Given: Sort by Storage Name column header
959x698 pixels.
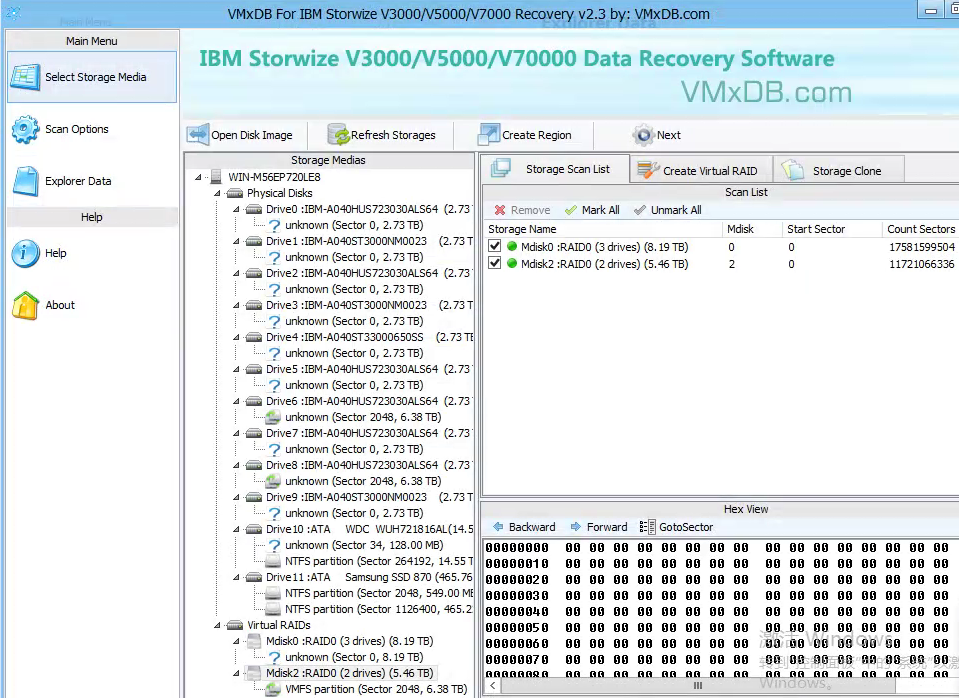Looking at the screenshot, I should pyautogui.click(x=602, y=229).
